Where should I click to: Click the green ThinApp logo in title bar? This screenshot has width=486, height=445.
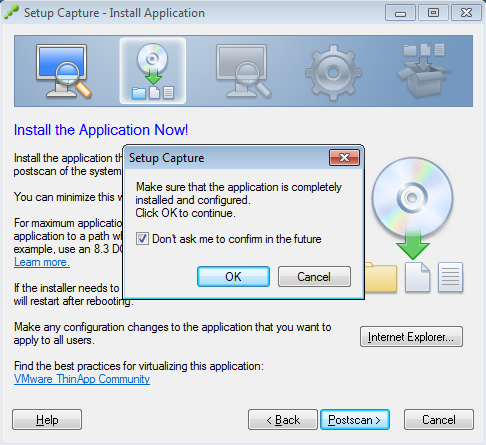click(11, 13)
